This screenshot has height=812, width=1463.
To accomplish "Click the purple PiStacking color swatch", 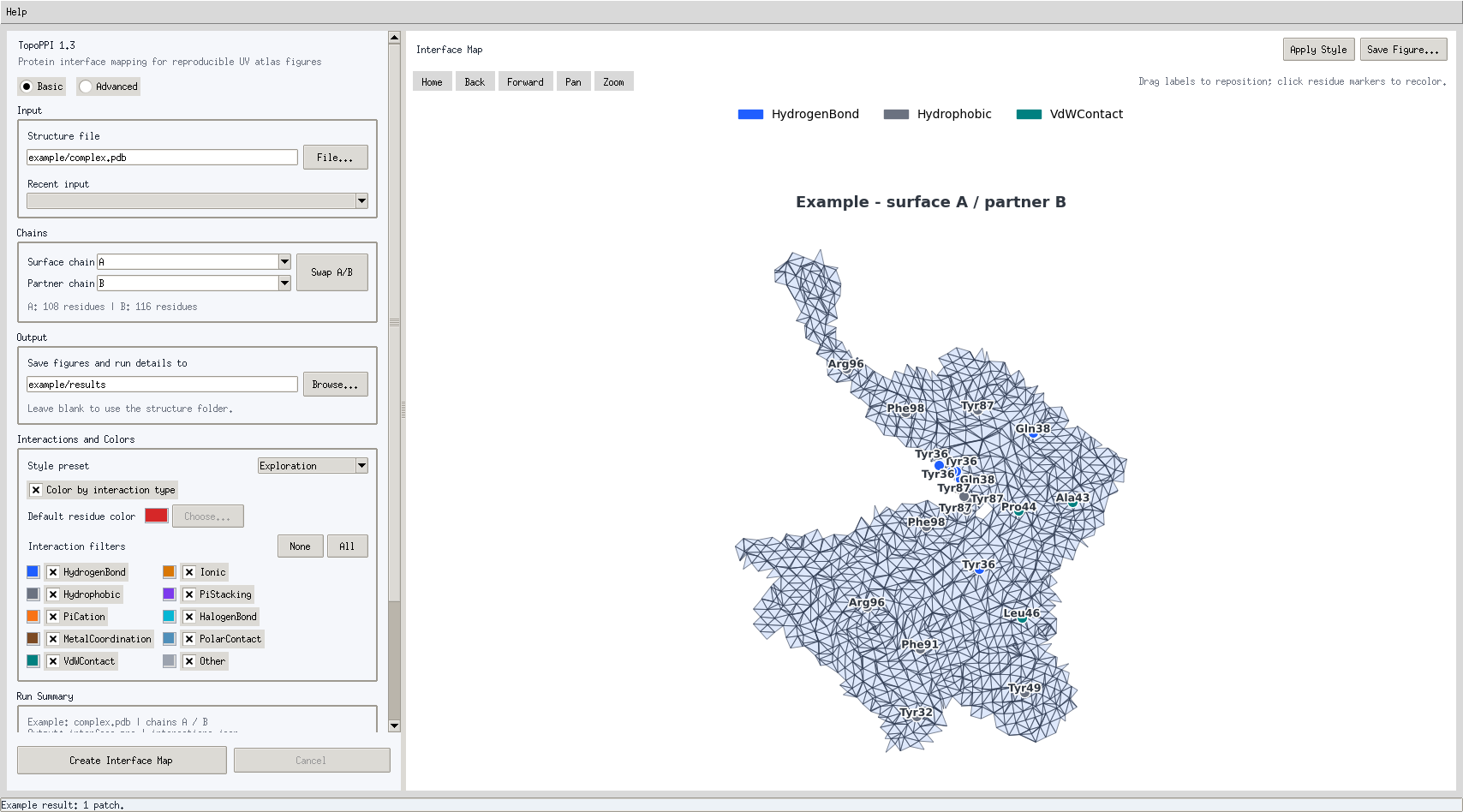I will point(169,594).
